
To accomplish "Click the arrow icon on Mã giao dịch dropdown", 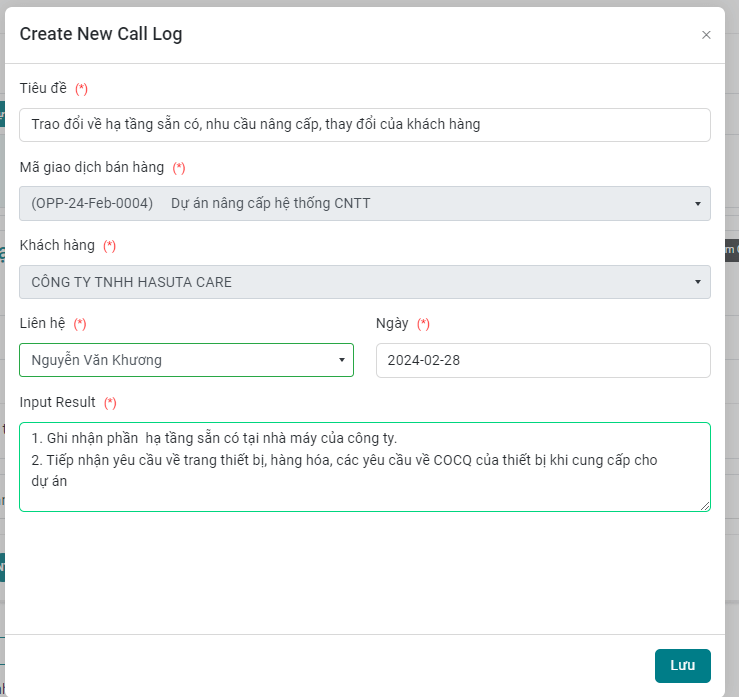I will [x=697, y=204].
